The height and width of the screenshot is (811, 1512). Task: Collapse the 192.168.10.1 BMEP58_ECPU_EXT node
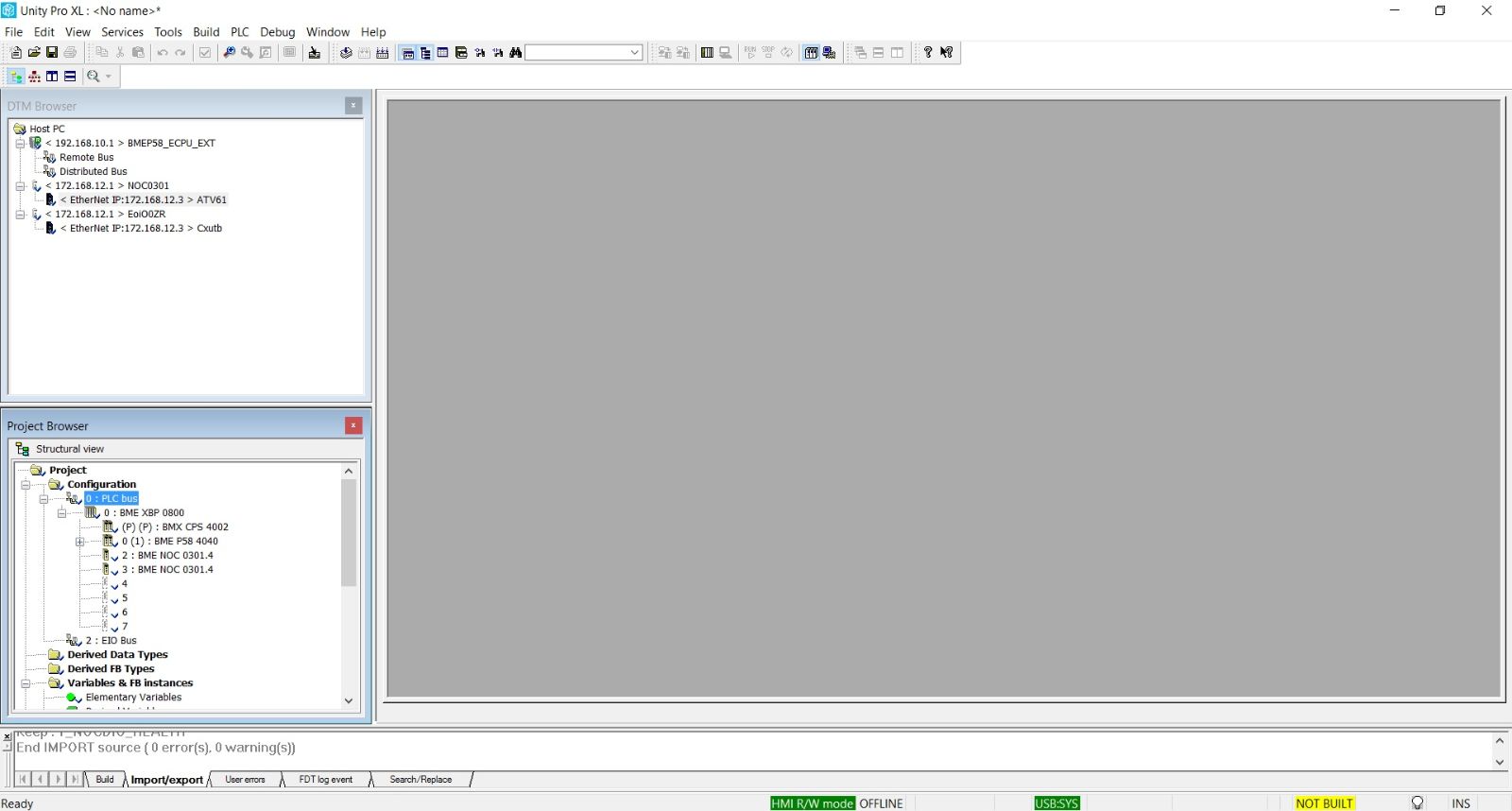click(x=20, y=144)
